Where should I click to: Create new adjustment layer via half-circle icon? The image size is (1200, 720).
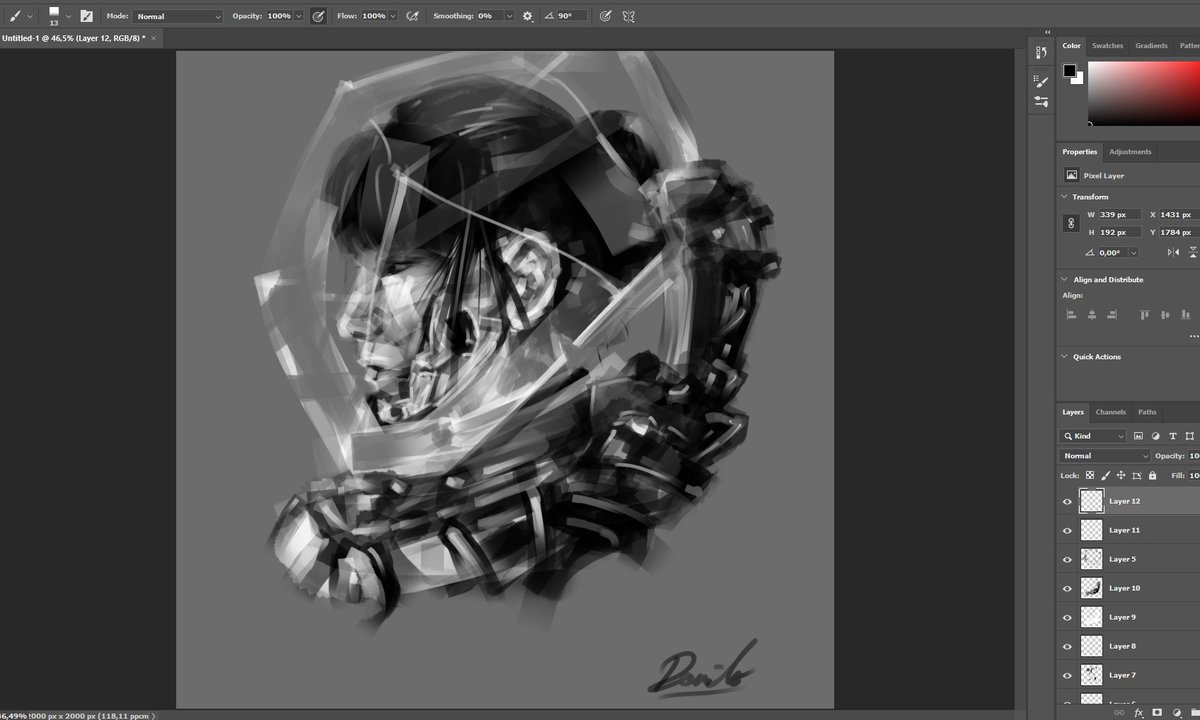click(1177, 711)
